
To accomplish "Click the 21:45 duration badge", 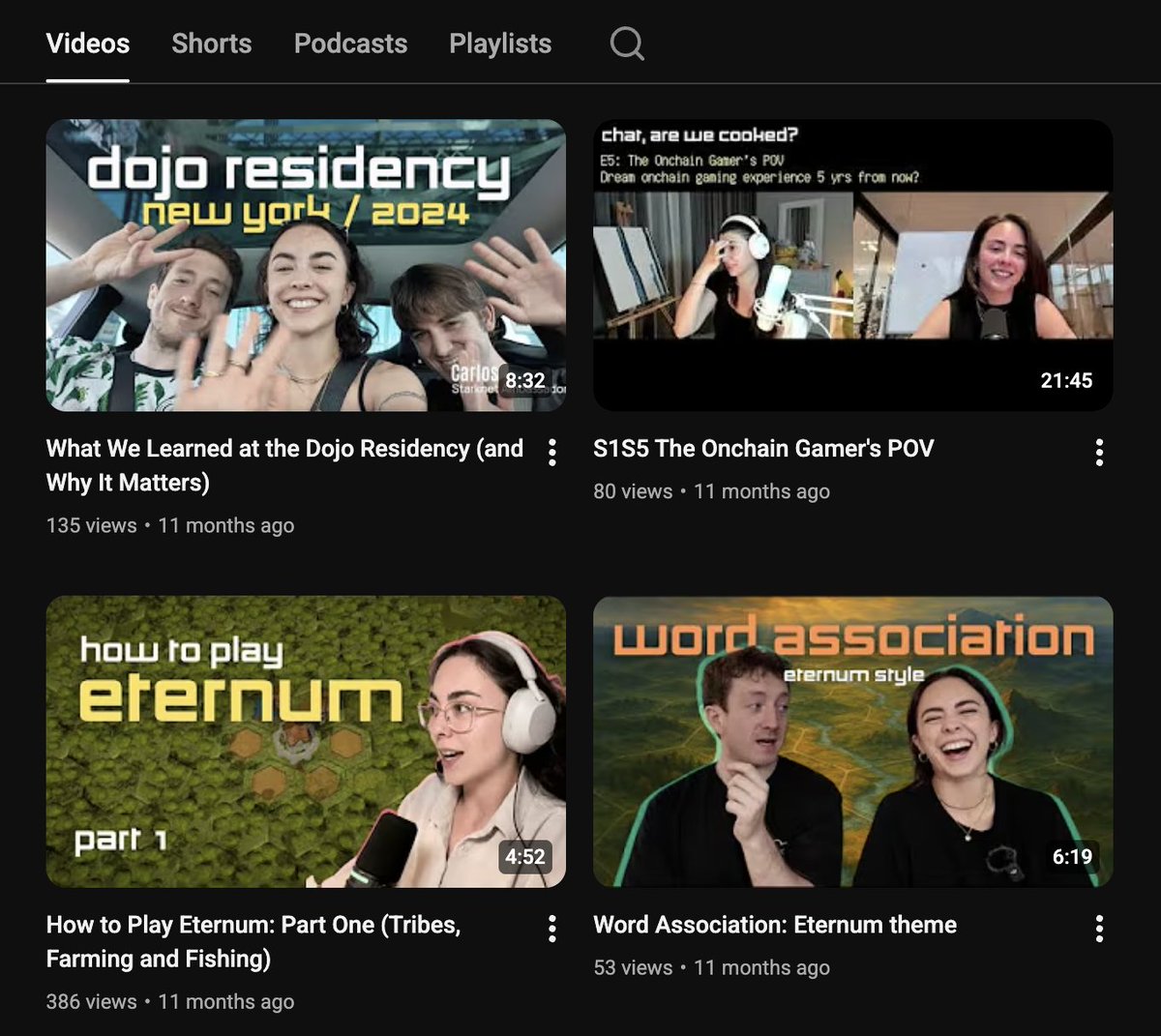I will [1066, 380].
